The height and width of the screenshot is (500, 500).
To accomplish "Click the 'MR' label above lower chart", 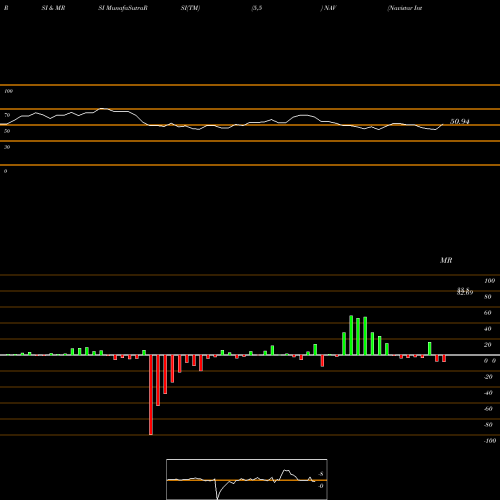I will (x=446, y=260).
